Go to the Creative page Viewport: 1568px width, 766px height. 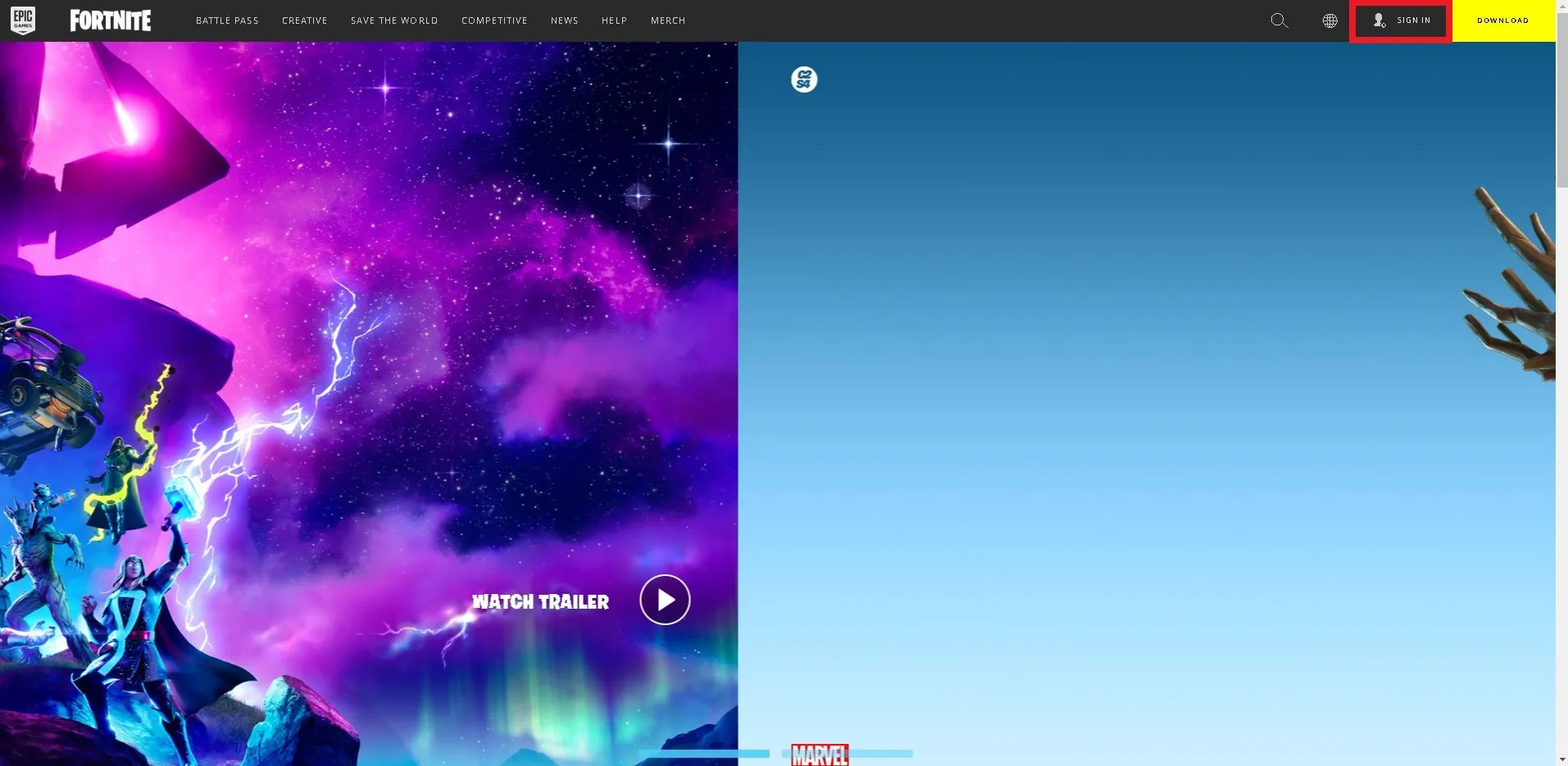click(x=304, y=20)
